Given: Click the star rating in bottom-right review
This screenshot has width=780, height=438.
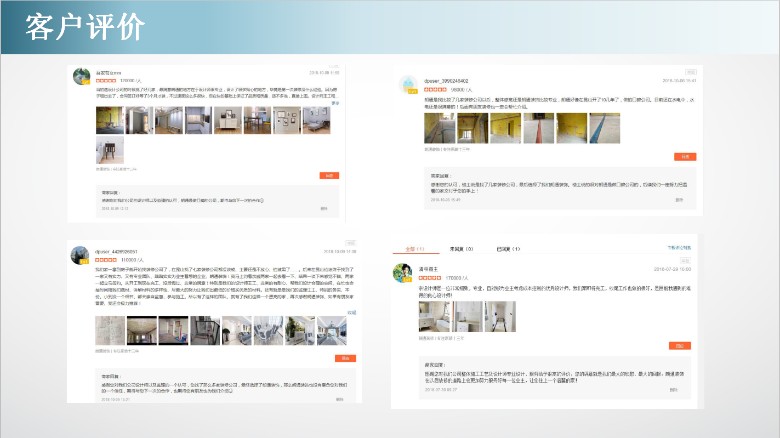Looking at the screenshot, I should click(431, 277).
